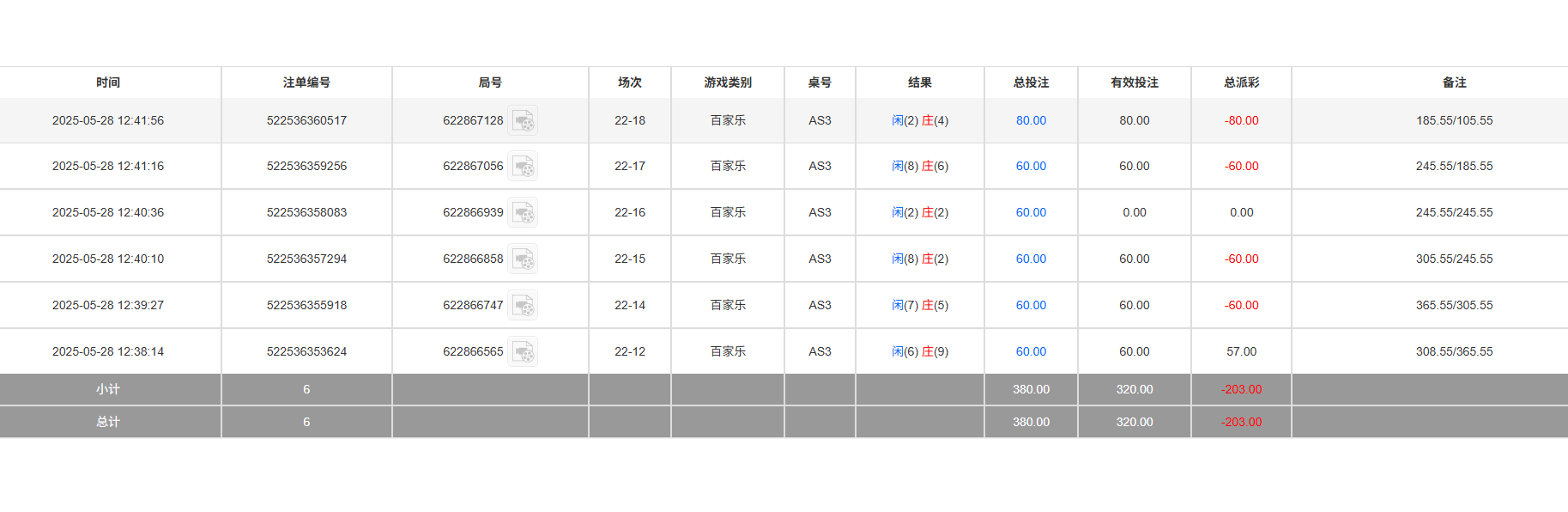View replay icon for round 622866565
The image size is (1568, 512).
click(523, 352)
